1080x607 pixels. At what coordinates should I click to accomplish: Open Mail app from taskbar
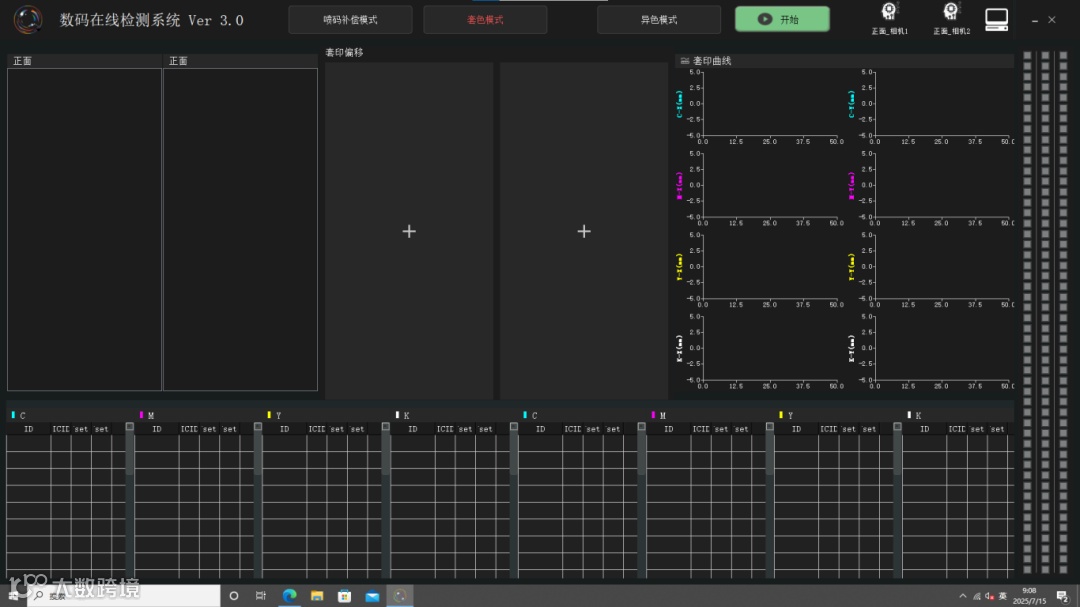point(372,595)
